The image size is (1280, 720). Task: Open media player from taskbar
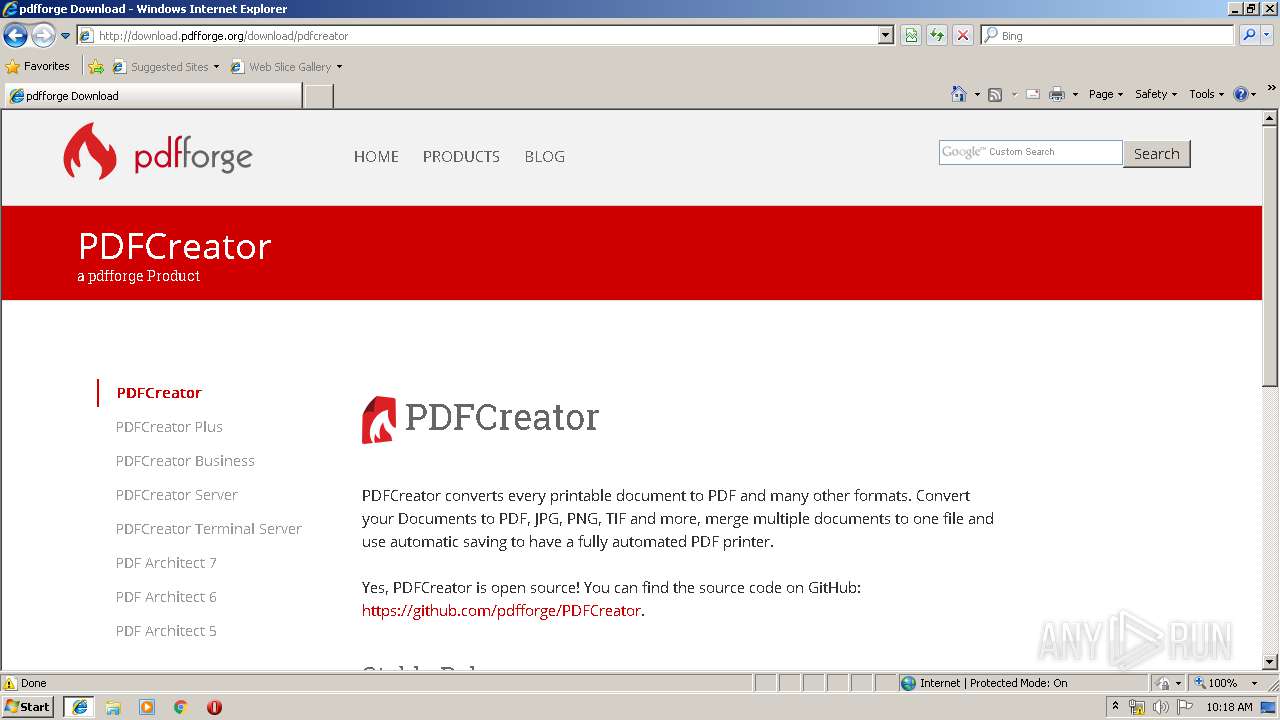coord(147,707)
